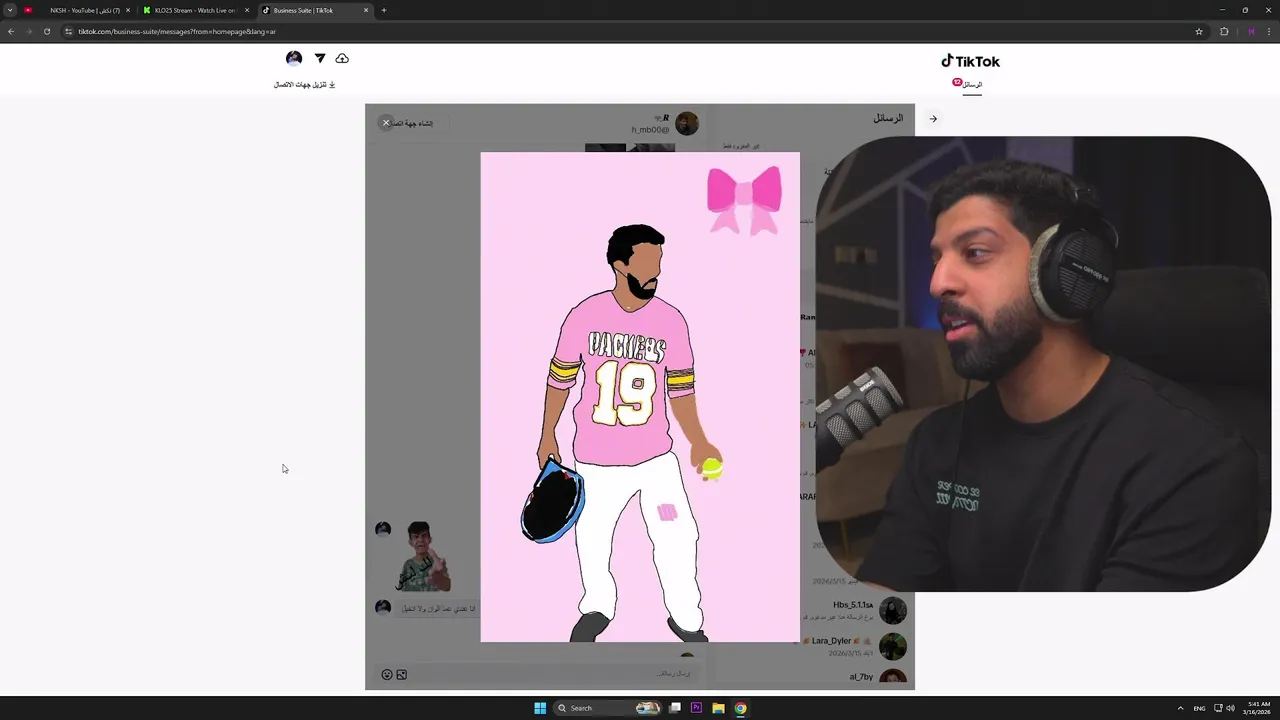
Task: Click the ENG language indicator
Action: (x=1199, y=708)
